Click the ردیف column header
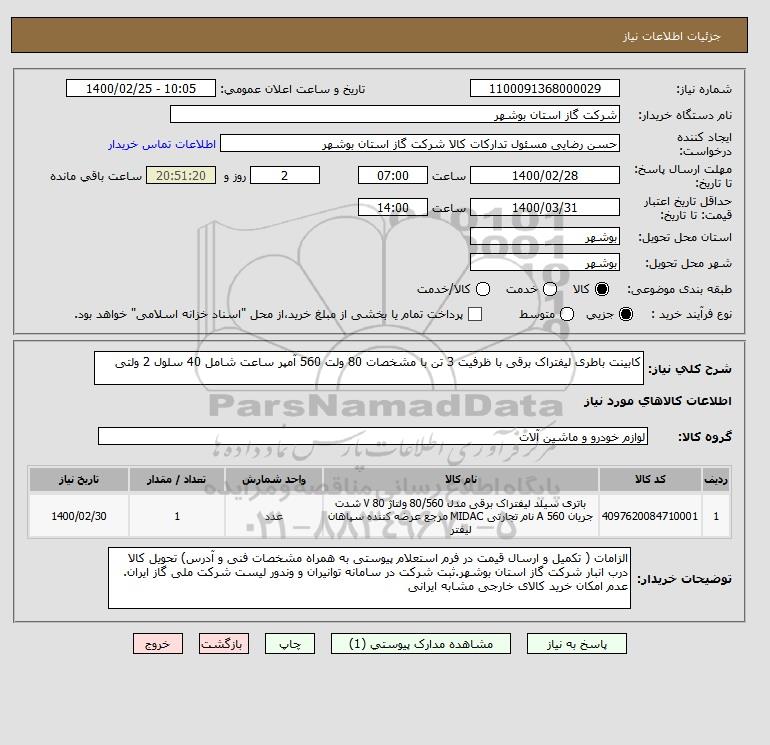The image size is (770, 745). pos(715,479)
